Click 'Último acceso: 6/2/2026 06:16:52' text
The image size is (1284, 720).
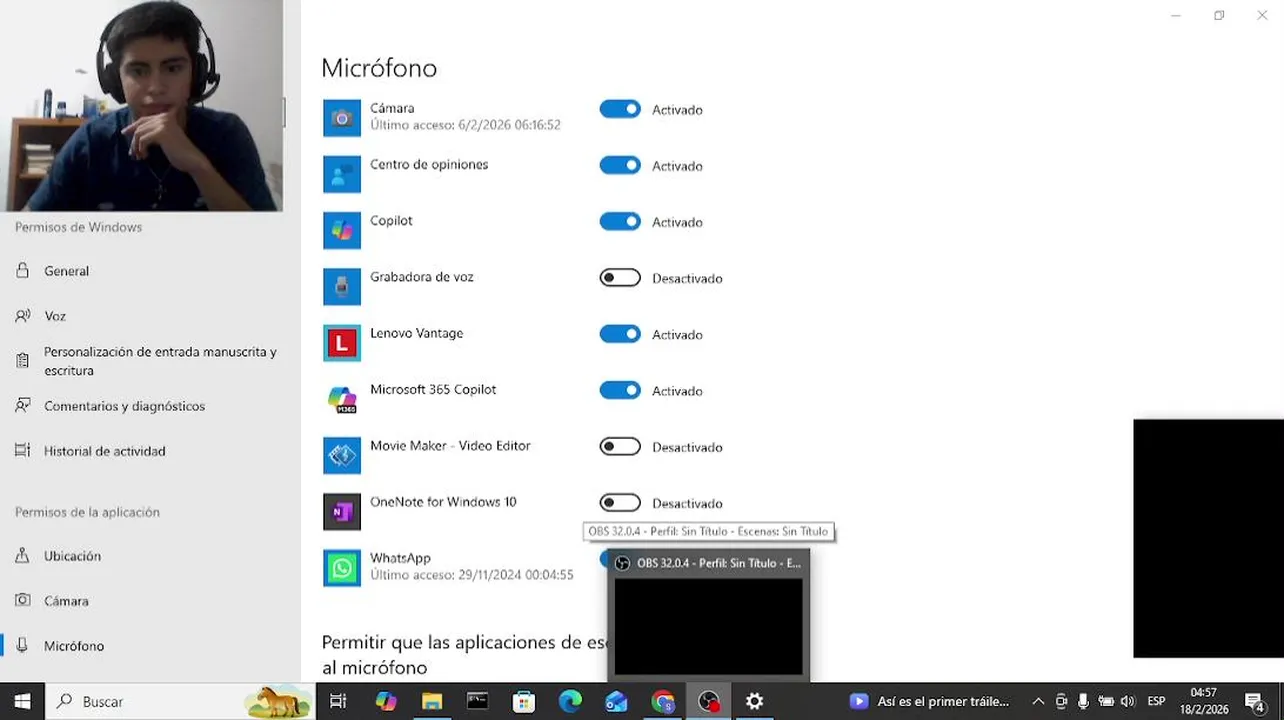pos(465,126)
